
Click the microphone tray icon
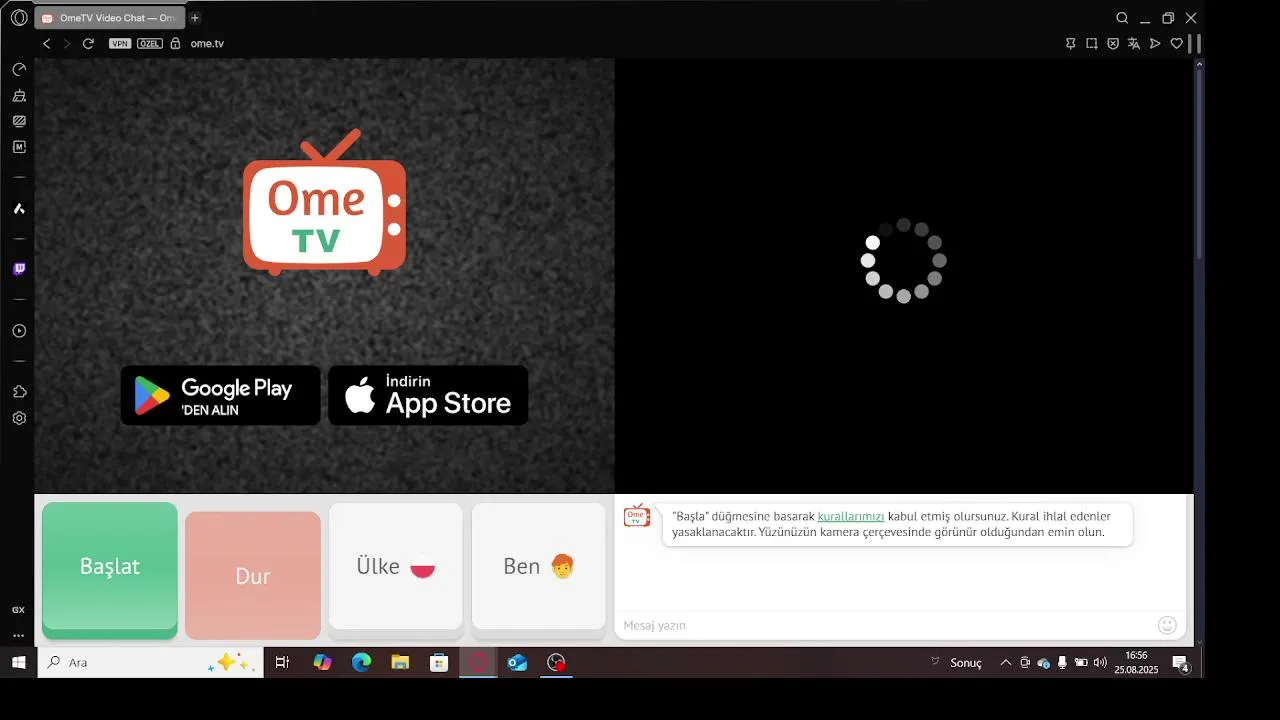(x=1062, y=662)
